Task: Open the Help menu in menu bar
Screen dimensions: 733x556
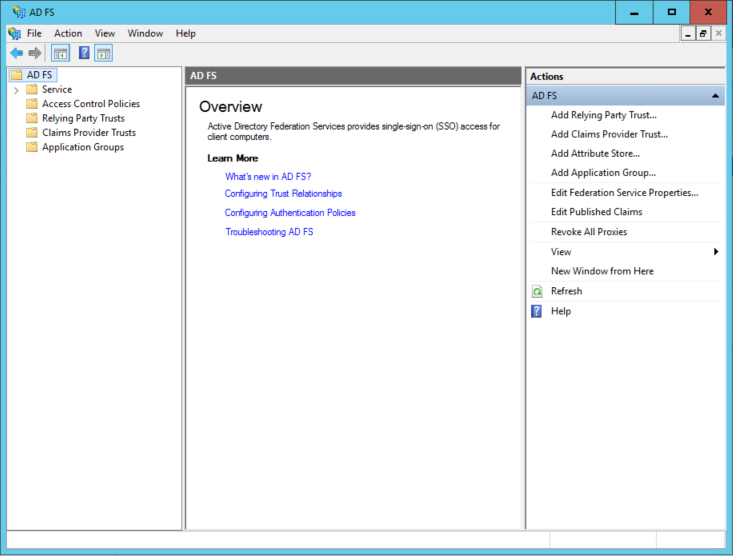Action: pyautogui.click(x=186, y=34)
